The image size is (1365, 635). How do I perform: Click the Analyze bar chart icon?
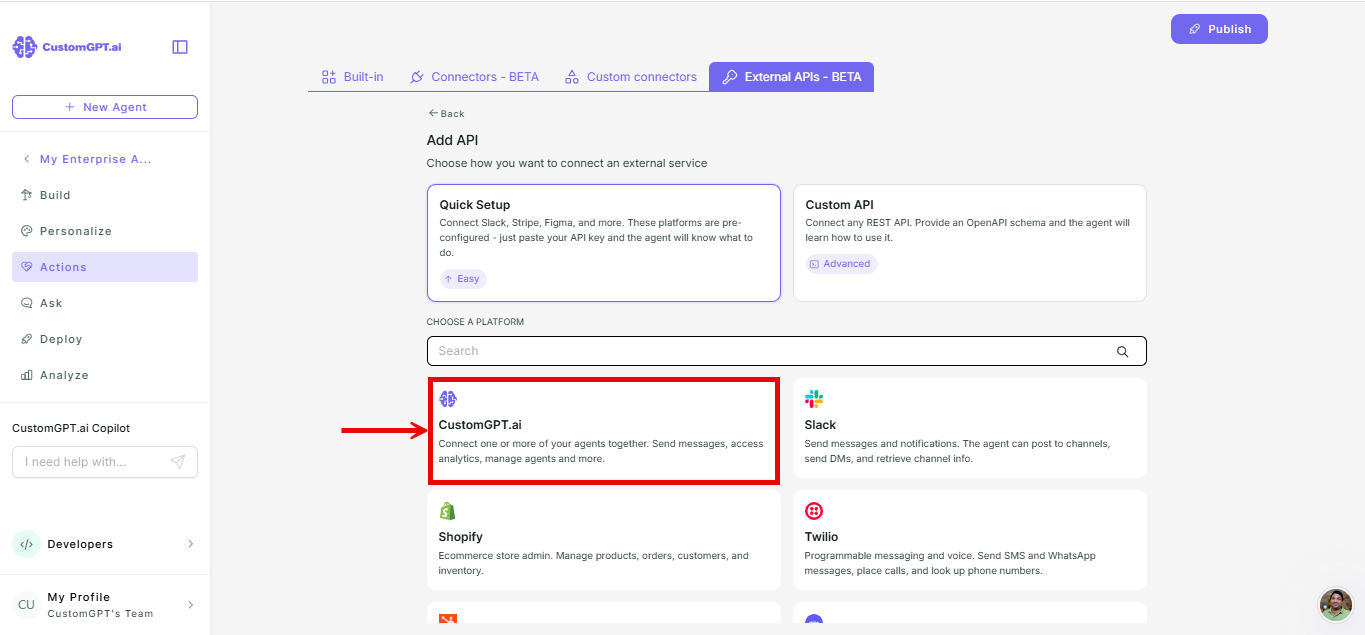click(x=27, y=375)
